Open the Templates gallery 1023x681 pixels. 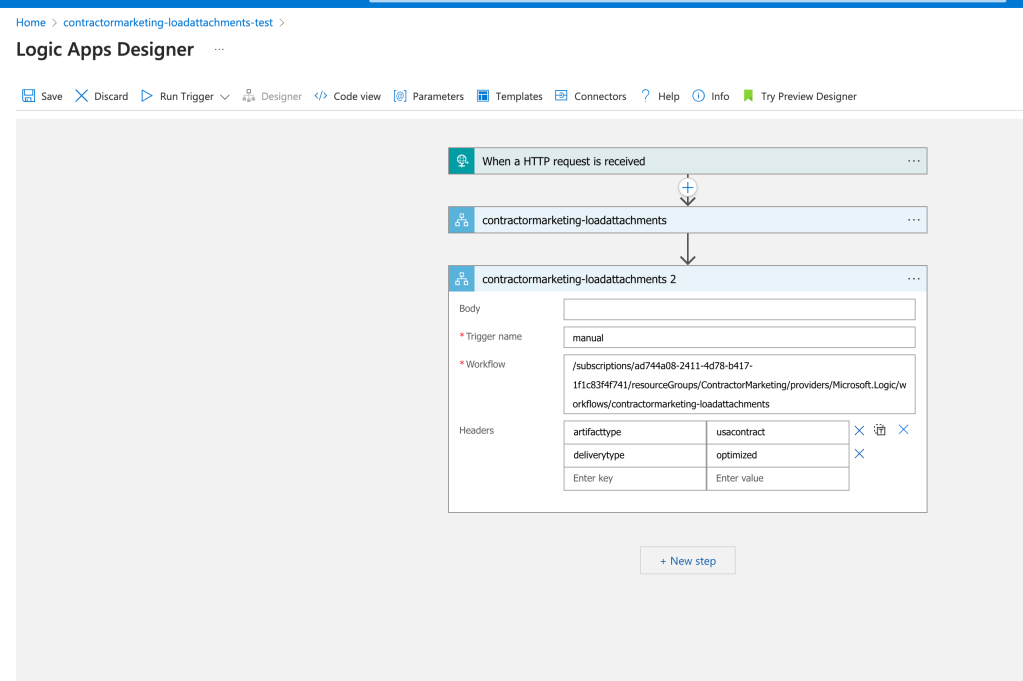point(519,97)
